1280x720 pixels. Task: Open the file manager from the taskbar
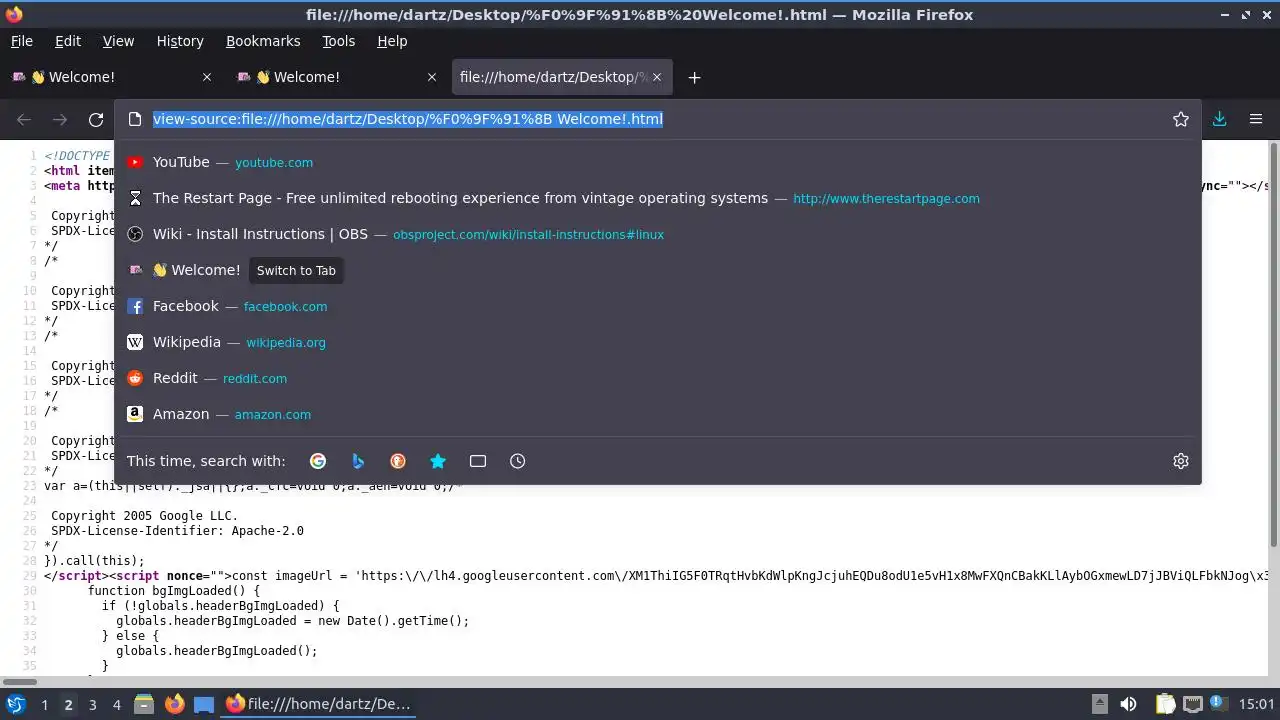coord(144,704)
